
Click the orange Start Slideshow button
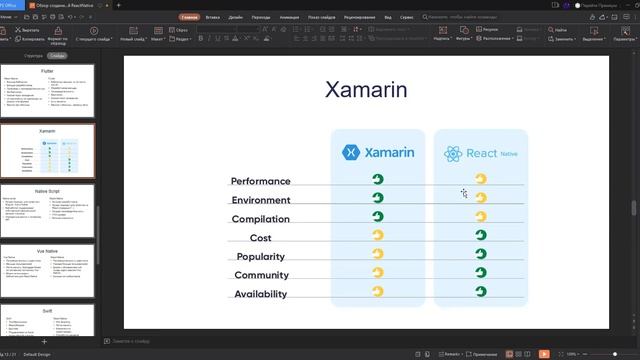(544, 354)
